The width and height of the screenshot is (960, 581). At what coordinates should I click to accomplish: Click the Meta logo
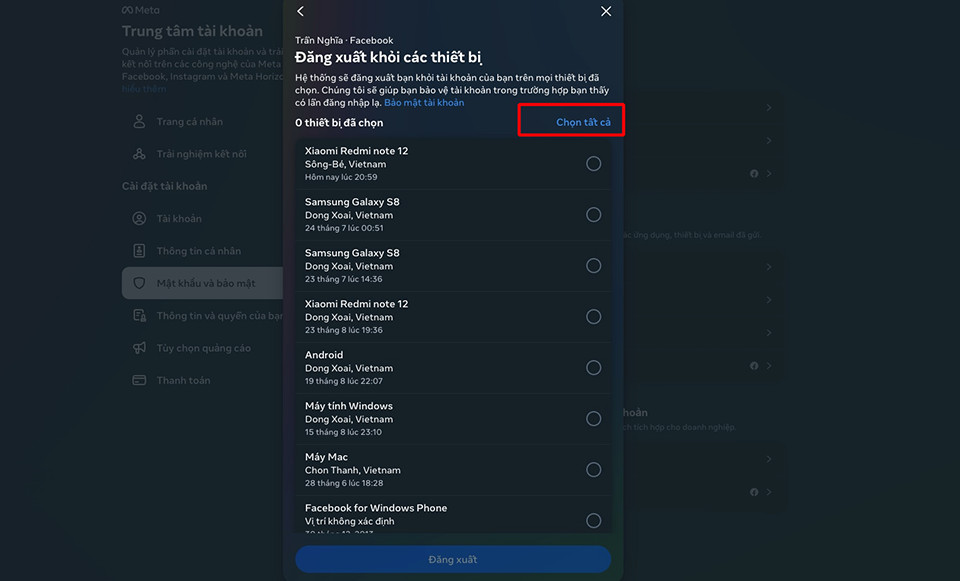(140, 10)
